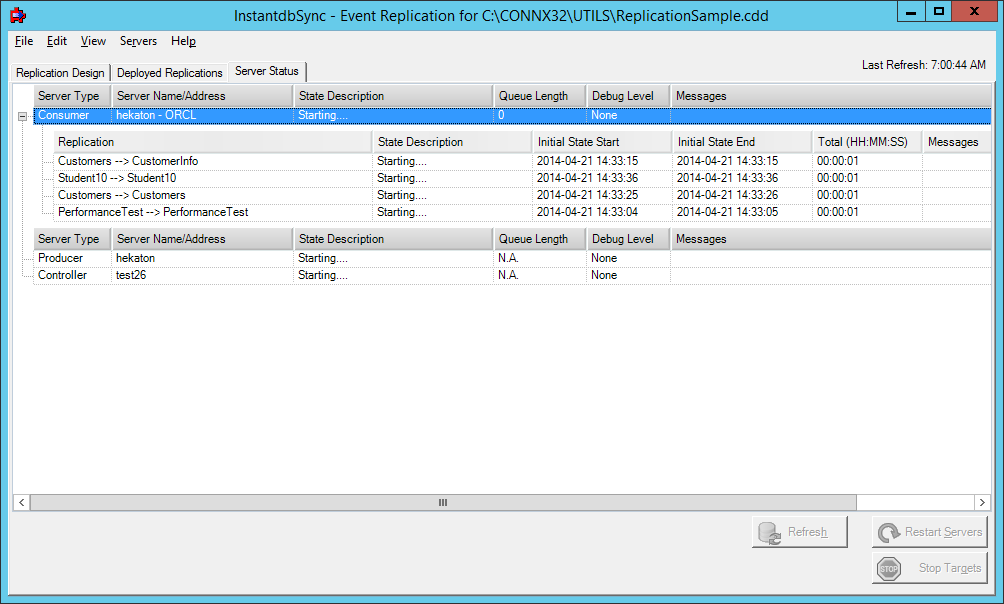Open the Help menu
The height and width of the screenshot is (604, 1004).
coord(183,41)
